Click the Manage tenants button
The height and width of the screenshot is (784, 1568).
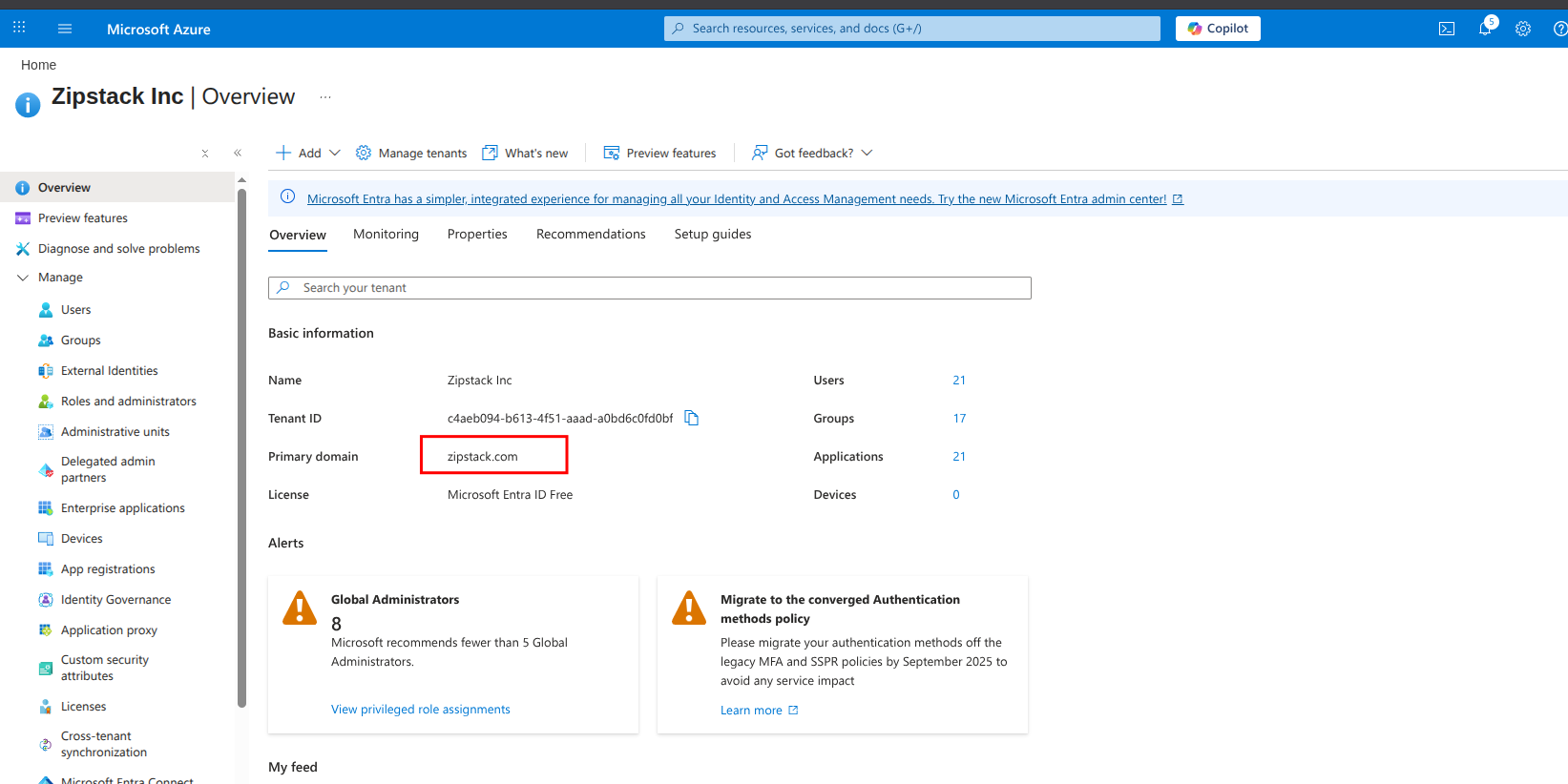[x=411, y=153]
